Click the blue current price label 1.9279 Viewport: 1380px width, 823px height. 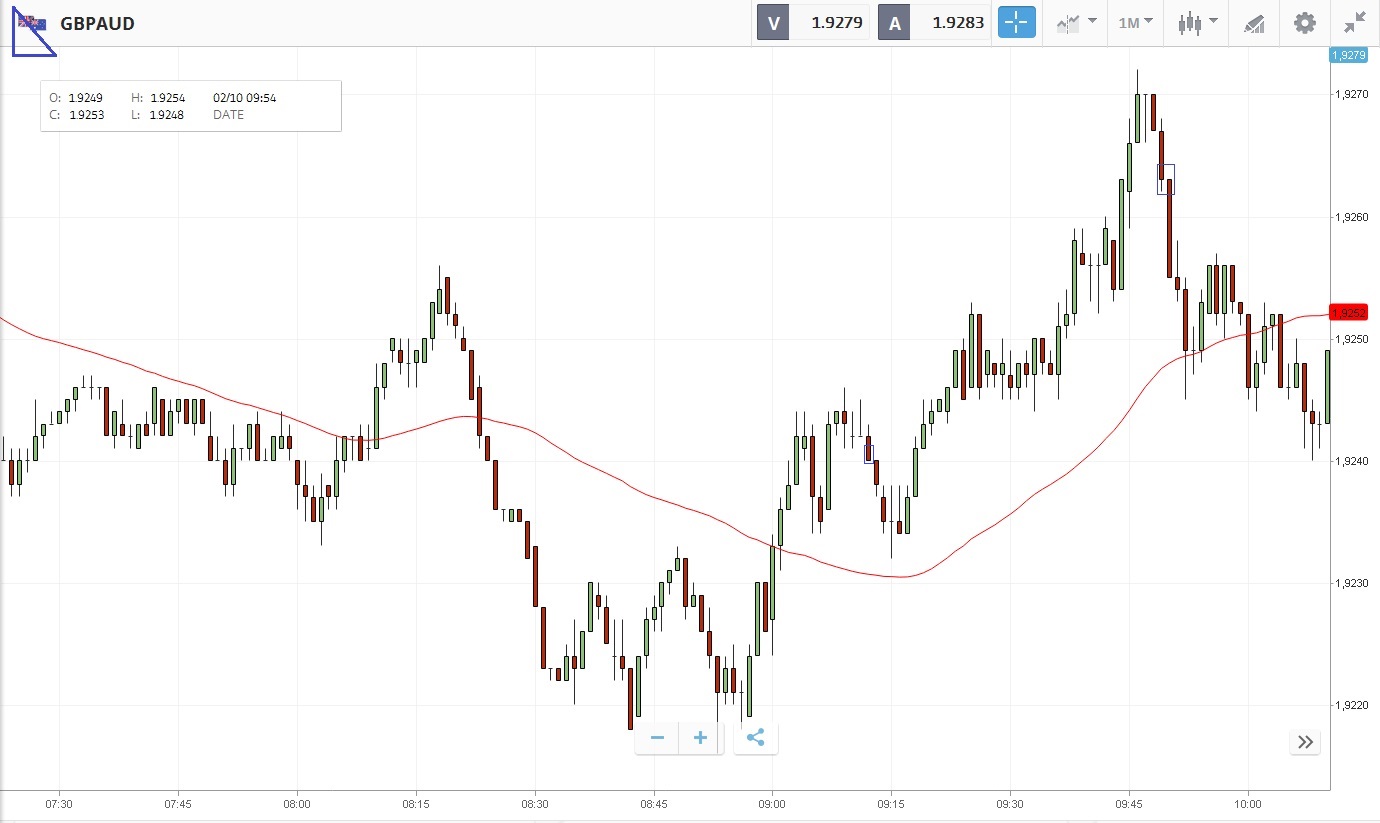point(1348,55)
